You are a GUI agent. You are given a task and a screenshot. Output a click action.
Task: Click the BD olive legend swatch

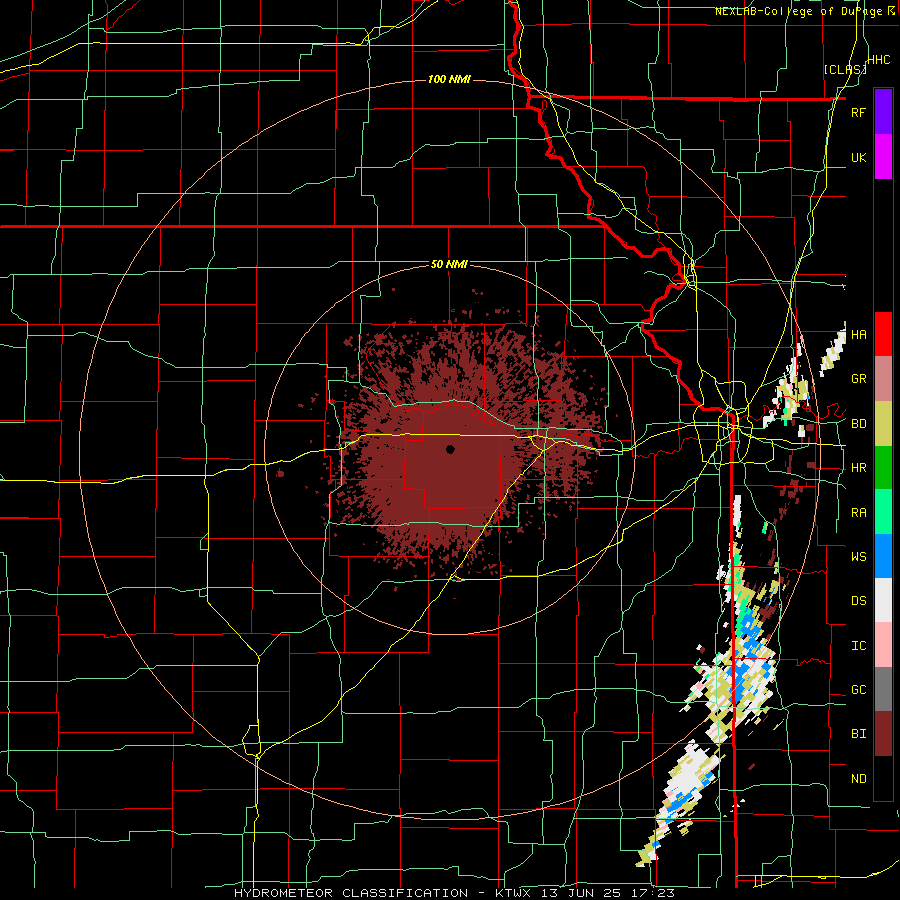883,424
